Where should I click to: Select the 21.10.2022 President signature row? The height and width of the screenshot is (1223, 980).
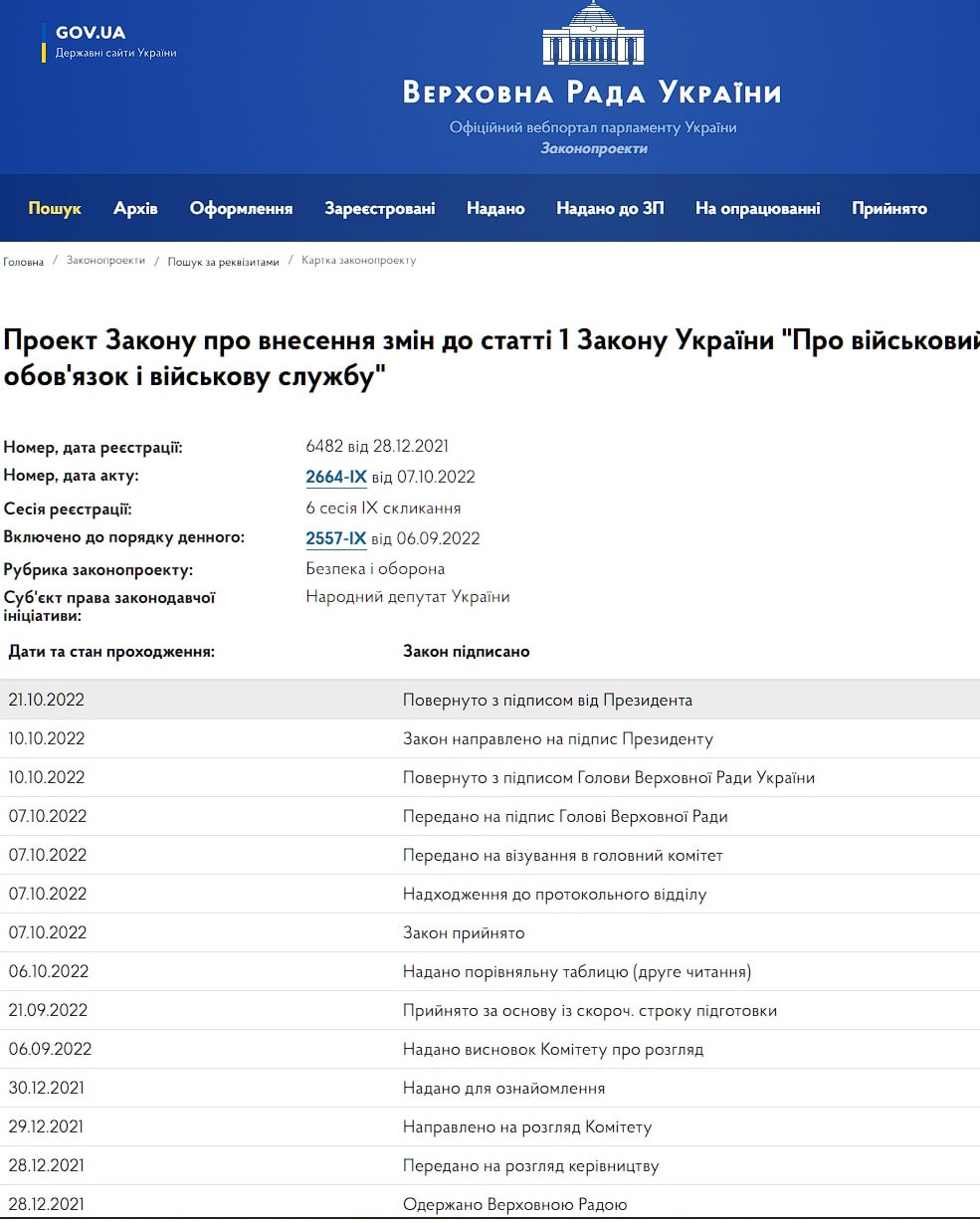point(490,700)
